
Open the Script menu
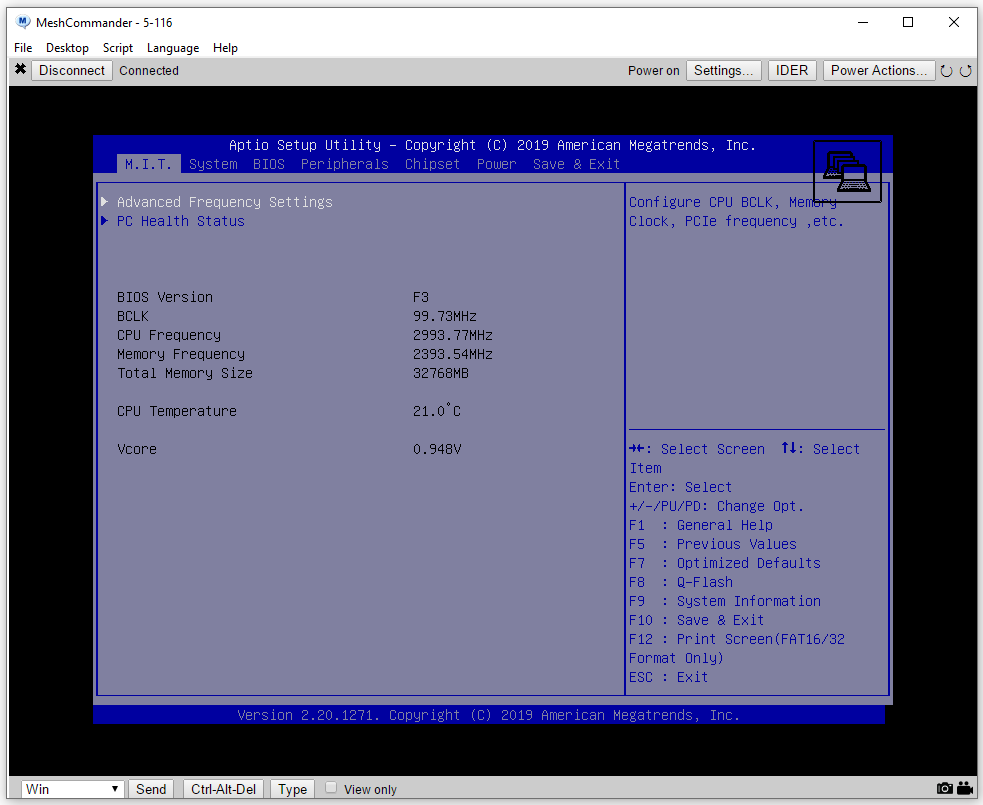pos(118,48)
